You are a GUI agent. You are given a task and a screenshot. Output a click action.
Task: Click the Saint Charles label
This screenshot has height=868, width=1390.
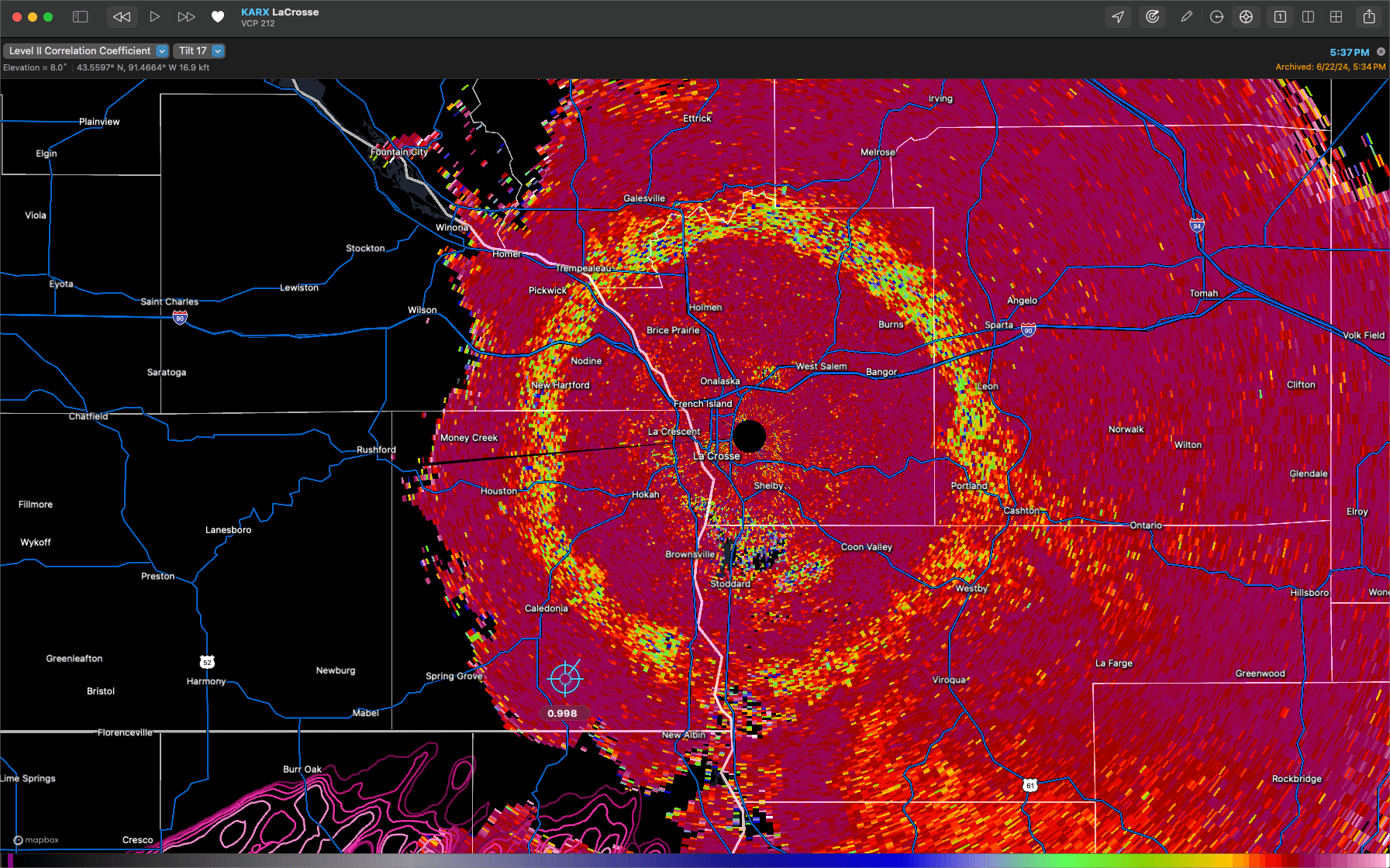(x=169, y=301)
